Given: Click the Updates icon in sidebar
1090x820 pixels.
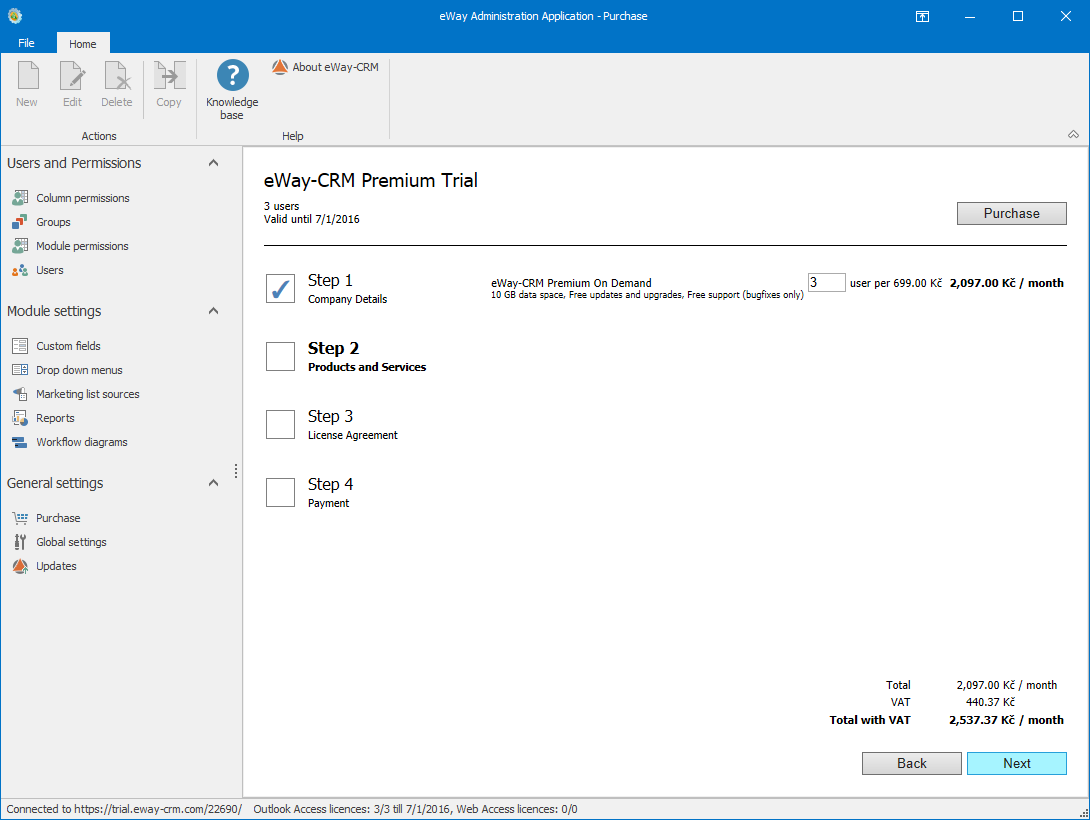Looking at the screenshot, I should tap(20, 566).
